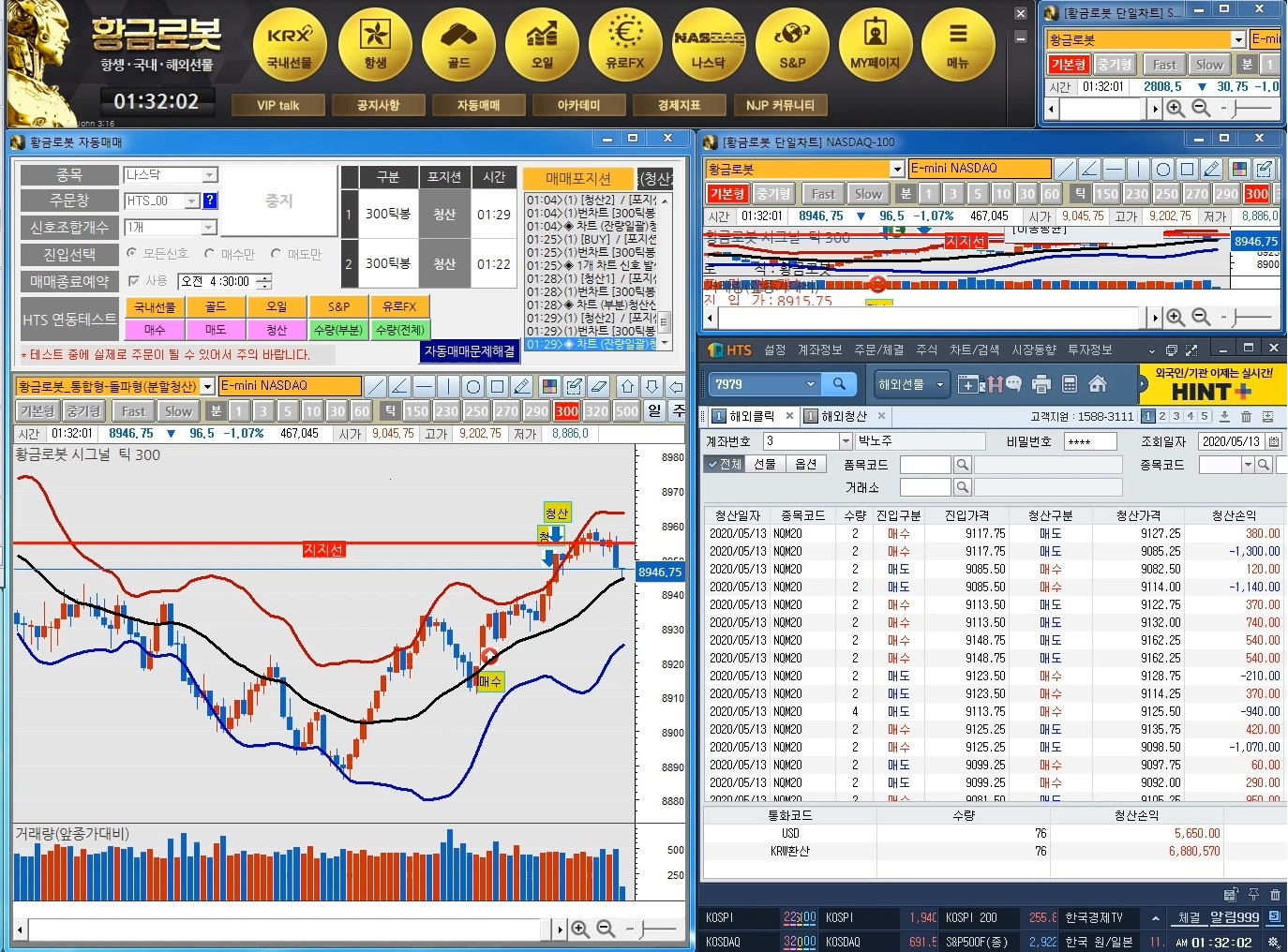This screenshot has height=952, width=1288.
Task: Click trash icon in HTS tab bar
Action: tap(1246, 416)
